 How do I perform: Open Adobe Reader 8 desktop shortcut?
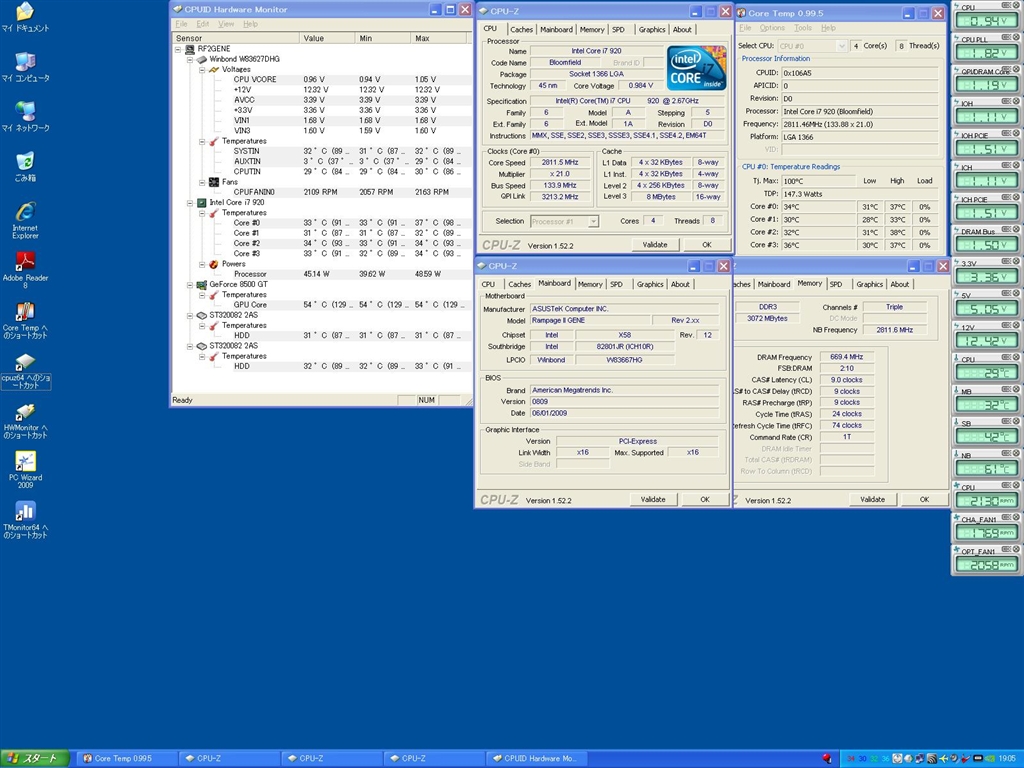pos(25,263)
